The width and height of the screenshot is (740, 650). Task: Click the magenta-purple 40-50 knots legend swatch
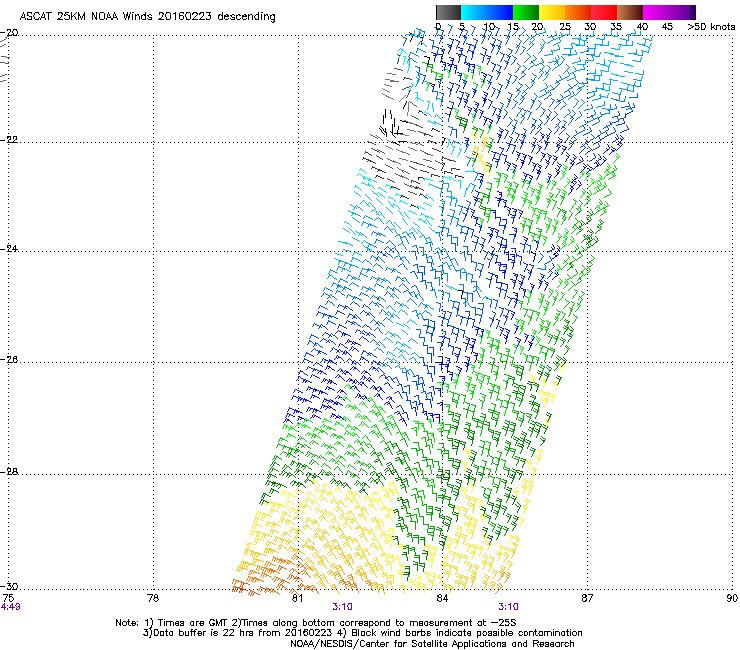tap(669, 12)
